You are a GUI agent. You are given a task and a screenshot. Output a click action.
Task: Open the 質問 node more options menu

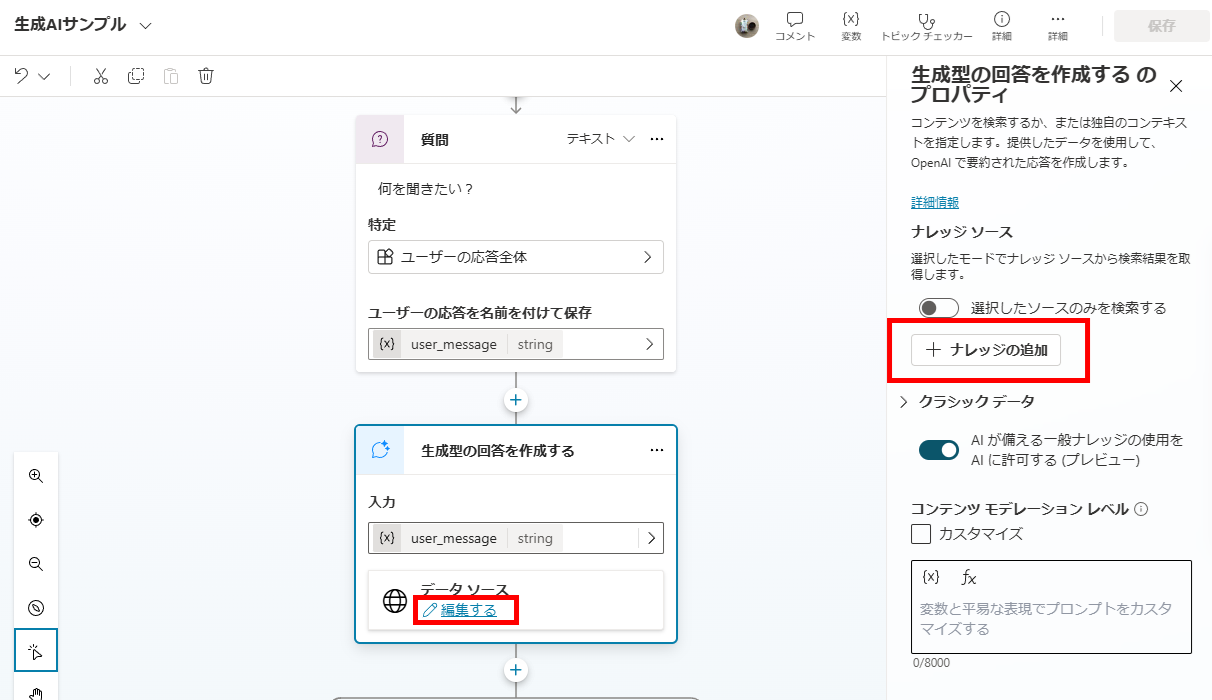pyautogui.click(x=657, y=139)
